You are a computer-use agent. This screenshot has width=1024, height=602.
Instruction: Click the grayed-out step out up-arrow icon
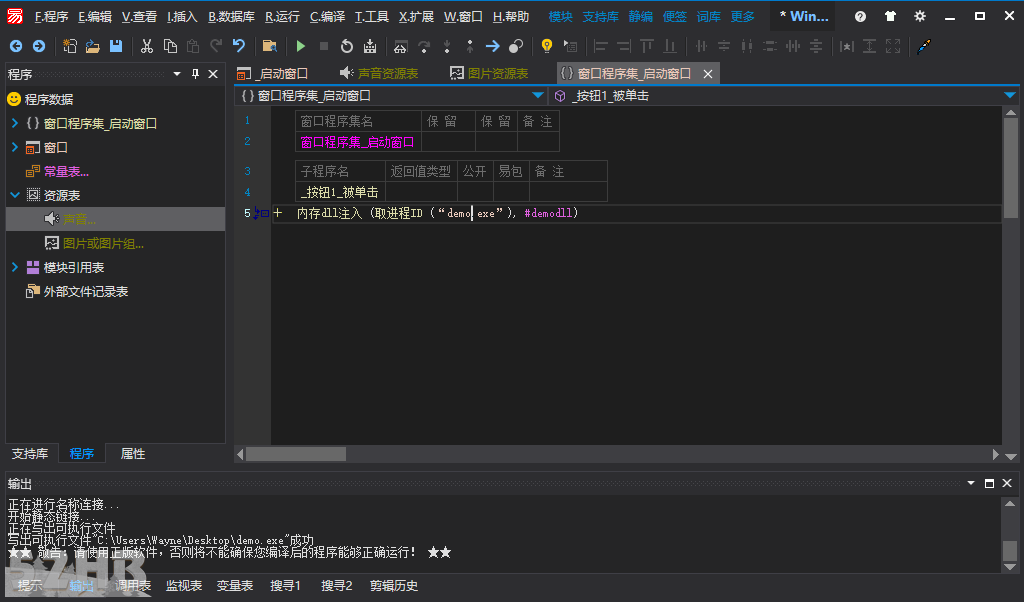click(x=470, y=46)
